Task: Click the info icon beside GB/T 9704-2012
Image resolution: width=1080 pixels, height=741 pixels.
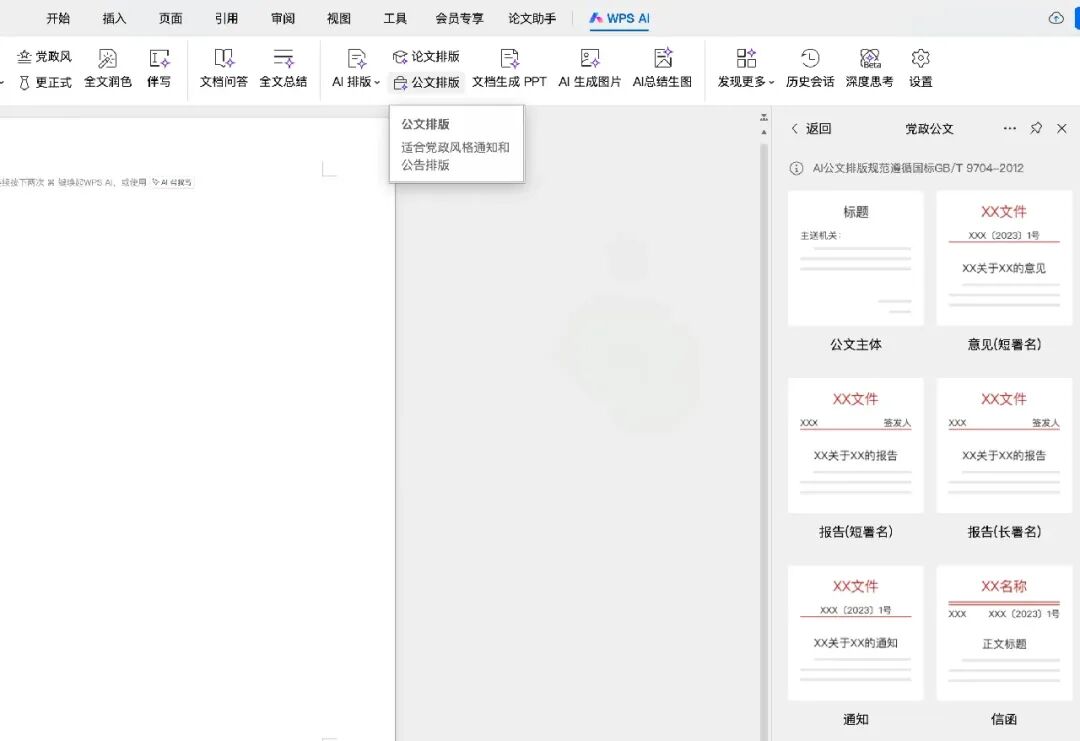Action: [796, 168]
